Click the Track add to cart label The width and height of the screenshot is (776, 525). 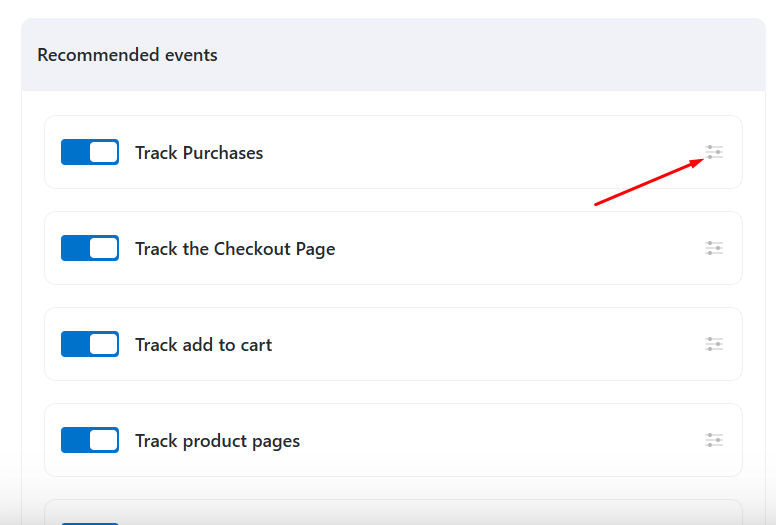tap(203, 345)
